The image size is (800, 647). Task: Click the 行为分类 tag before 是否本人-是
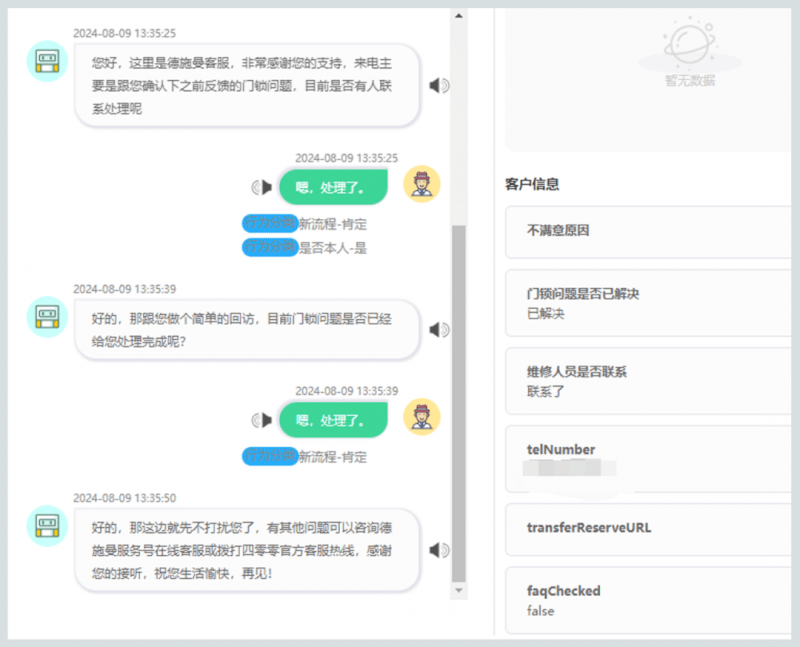pos(270,247)
